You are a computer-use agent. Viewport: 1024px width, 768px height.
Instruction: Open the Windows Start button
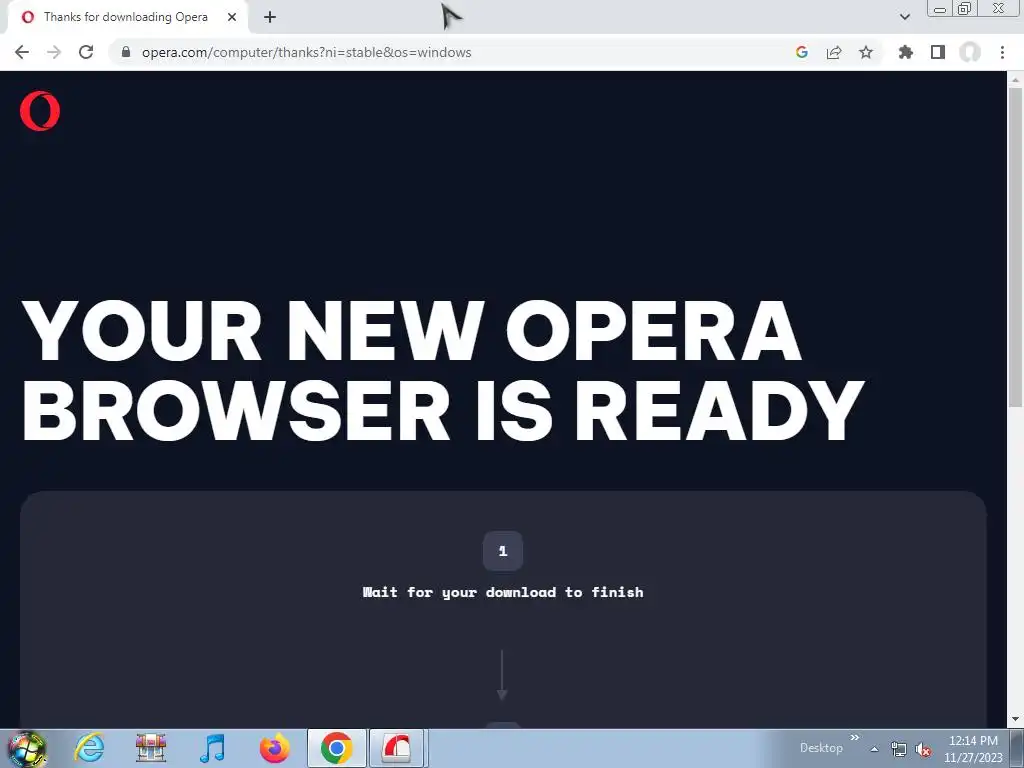(27, 748)
